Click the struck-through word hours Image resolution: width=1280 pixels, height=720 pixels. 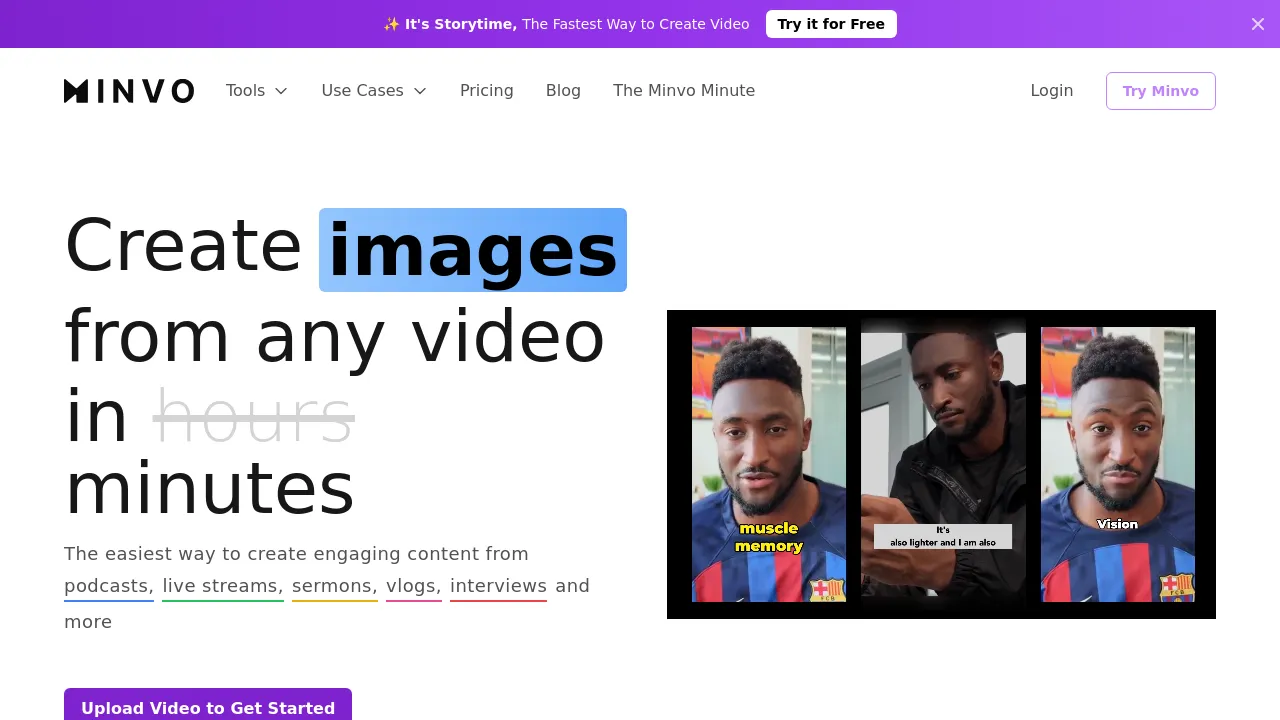pos(254,416)
